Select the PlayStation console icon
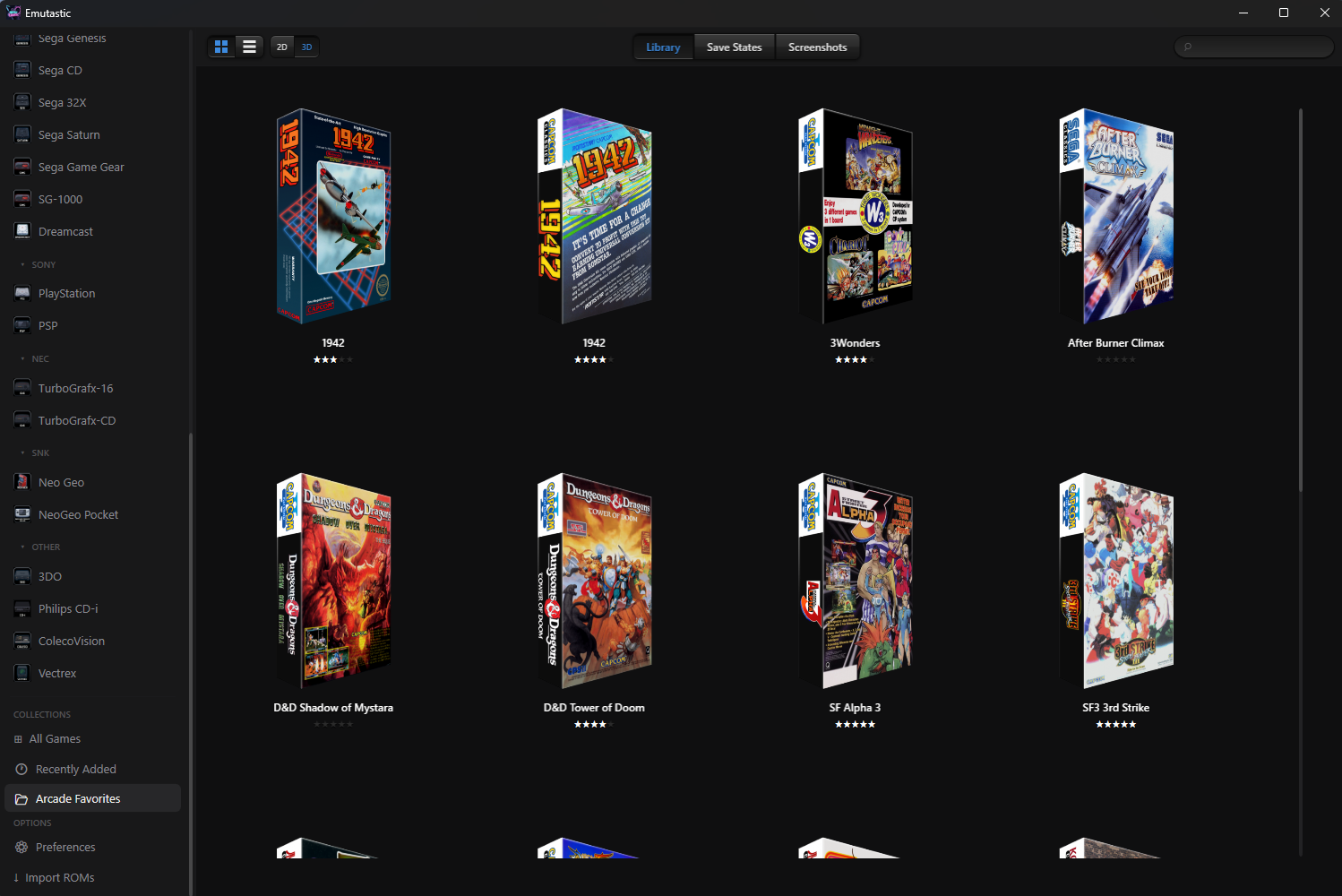Image resolution: width=1342 pixels, height=896 pixels. [x=22, y=293]
